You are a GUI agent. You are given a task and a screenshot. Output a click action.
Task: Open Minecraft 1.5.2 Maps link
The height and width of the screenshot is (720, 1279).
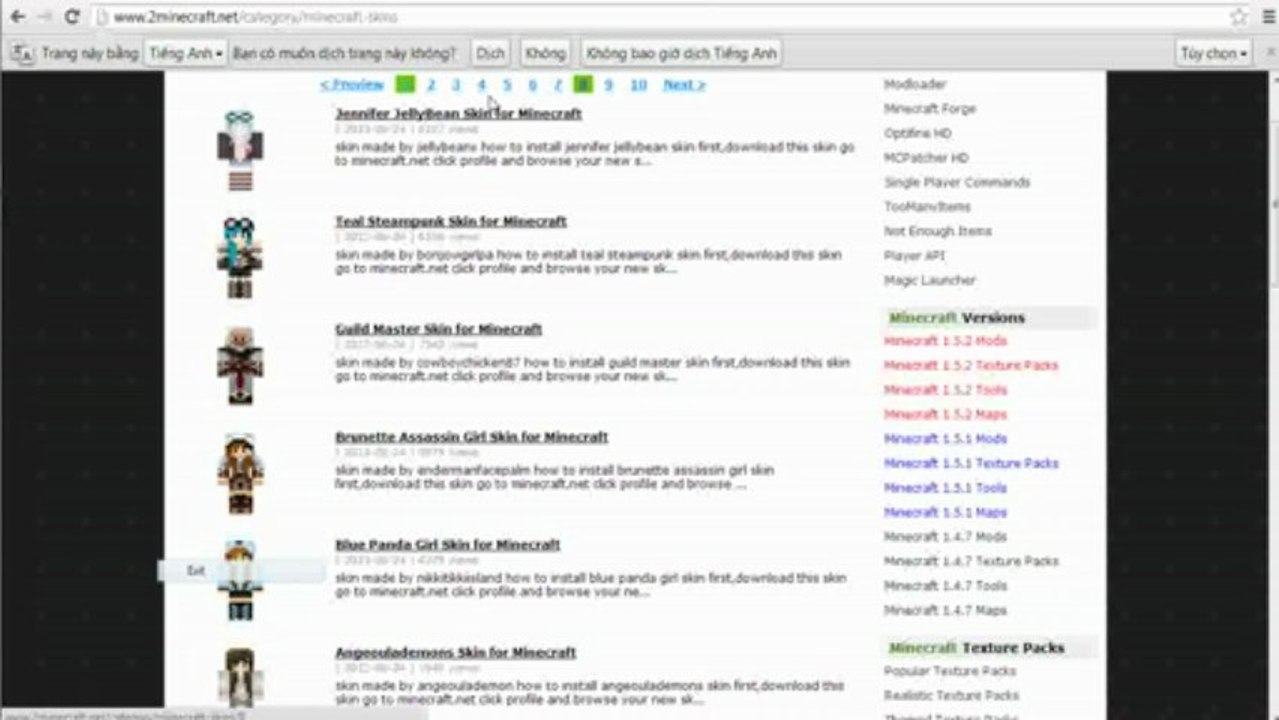pyautogui.click(x=945, y=414)
